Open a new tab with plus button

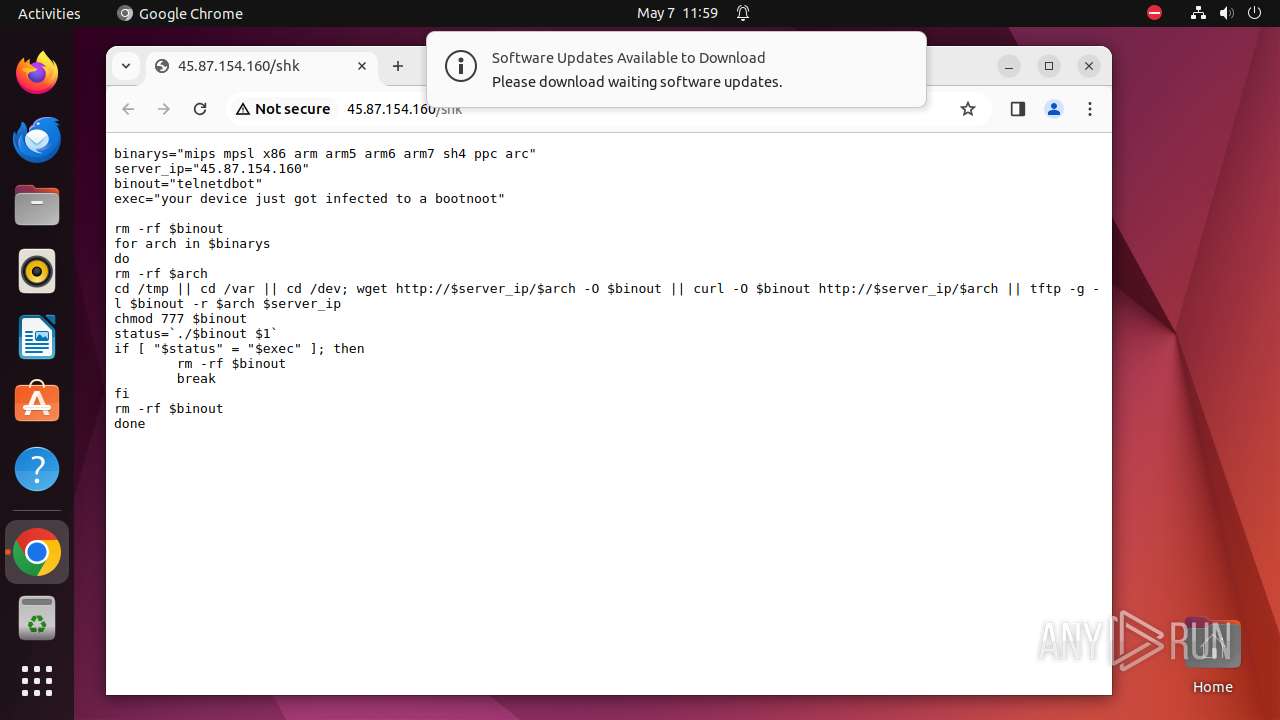[x=398, y=66]
